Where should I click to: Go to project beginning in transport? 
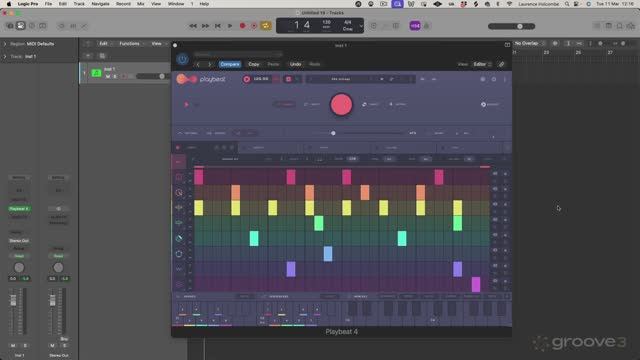pos(218,26)
